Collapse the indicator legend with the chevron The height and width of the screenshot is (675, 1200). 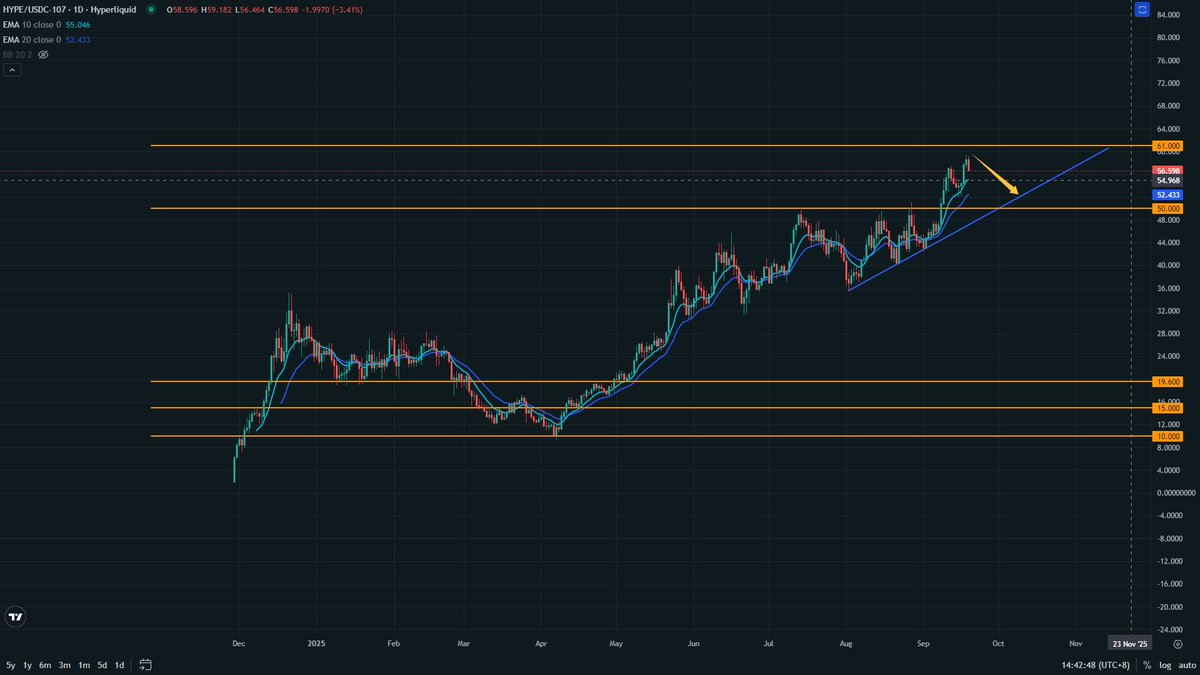(13, 70)
